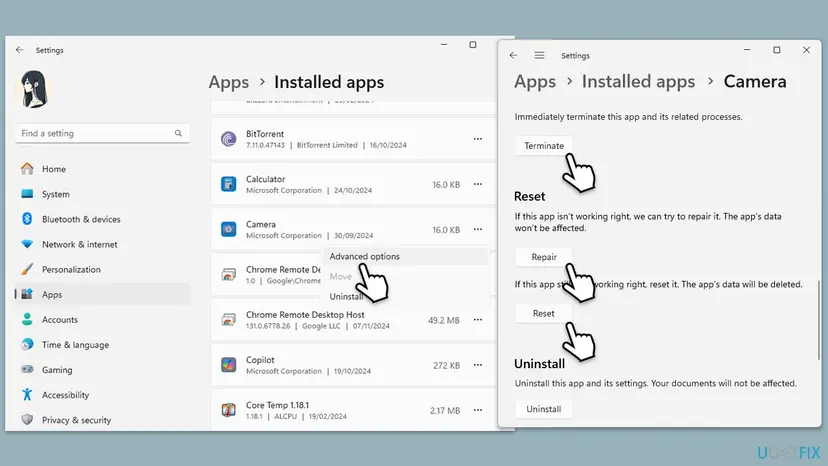Click the Home house icon in sidebar
The image size is (828, 466).
27,169
